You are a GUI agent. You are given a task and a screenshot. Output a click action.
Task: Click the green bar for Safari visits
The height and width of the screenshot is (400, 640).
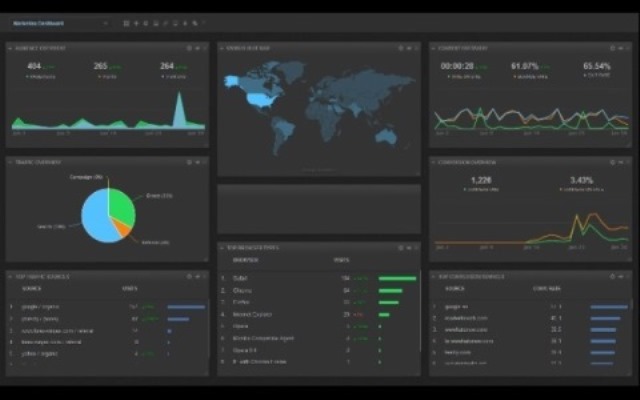point(398,278)
